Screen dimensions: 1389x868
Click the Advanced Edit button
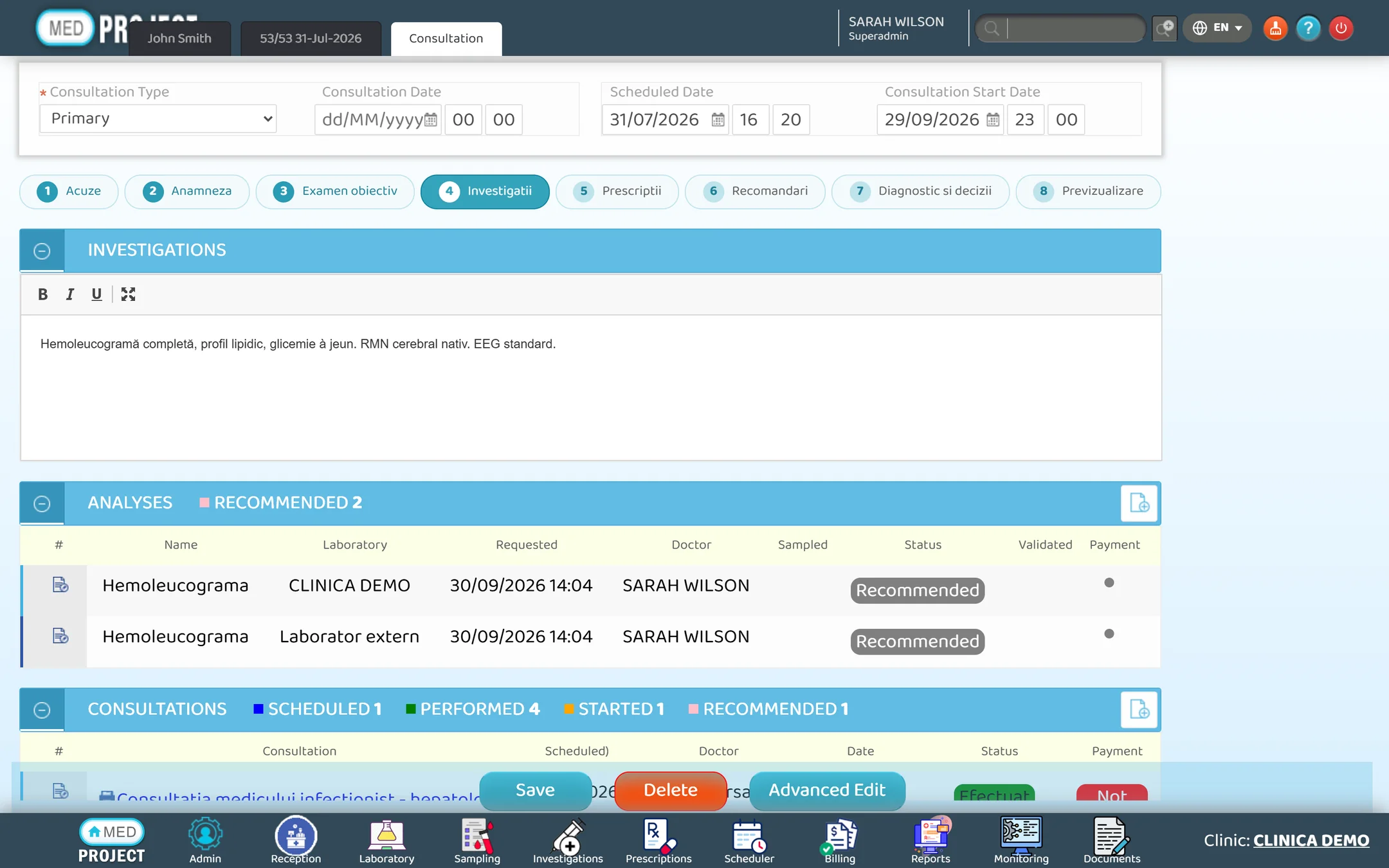[x=827, y=790]
